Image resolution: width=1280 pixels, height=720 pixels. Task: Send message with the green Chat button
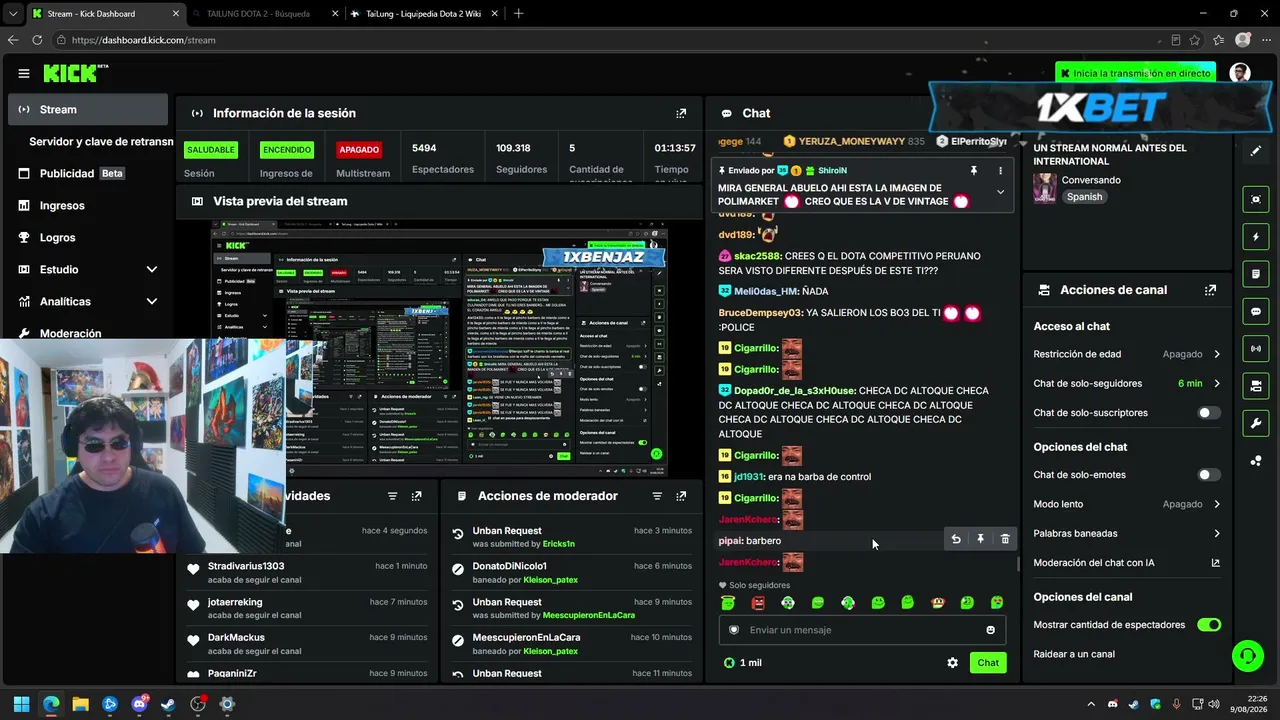(988, 663)
